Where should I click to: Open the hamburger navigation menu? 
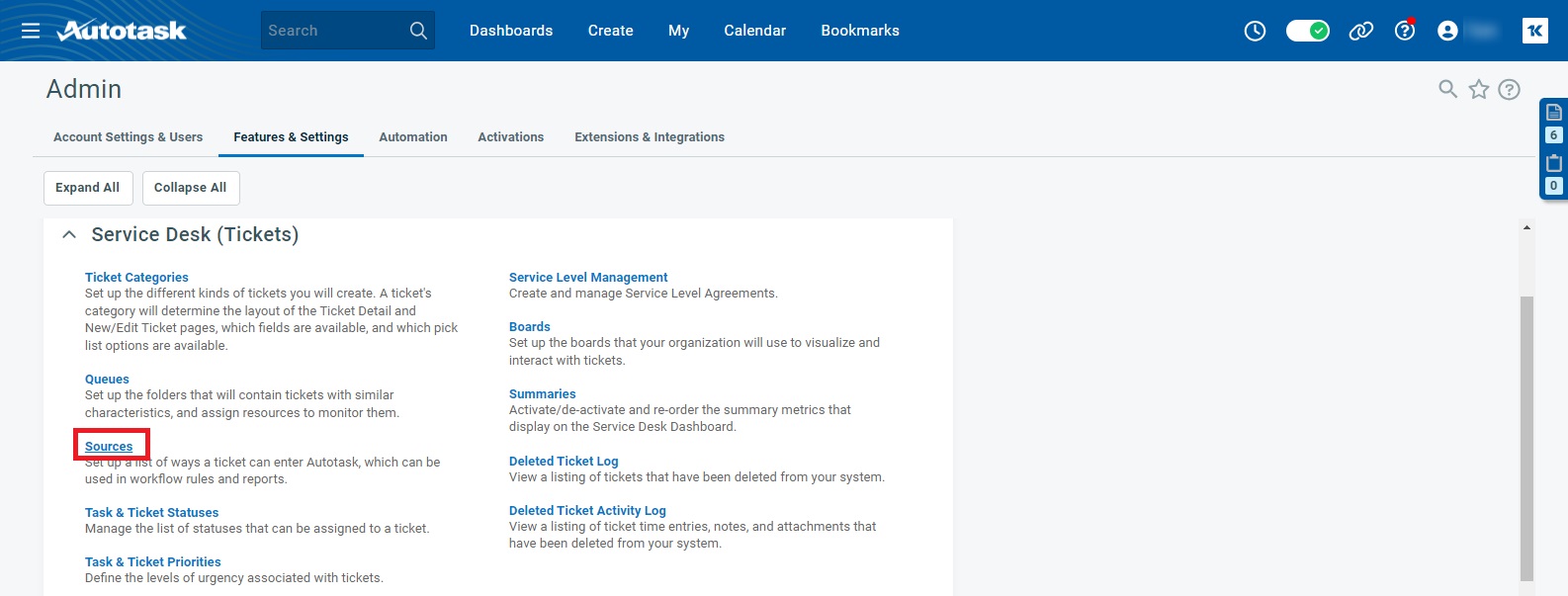(31, 31)
